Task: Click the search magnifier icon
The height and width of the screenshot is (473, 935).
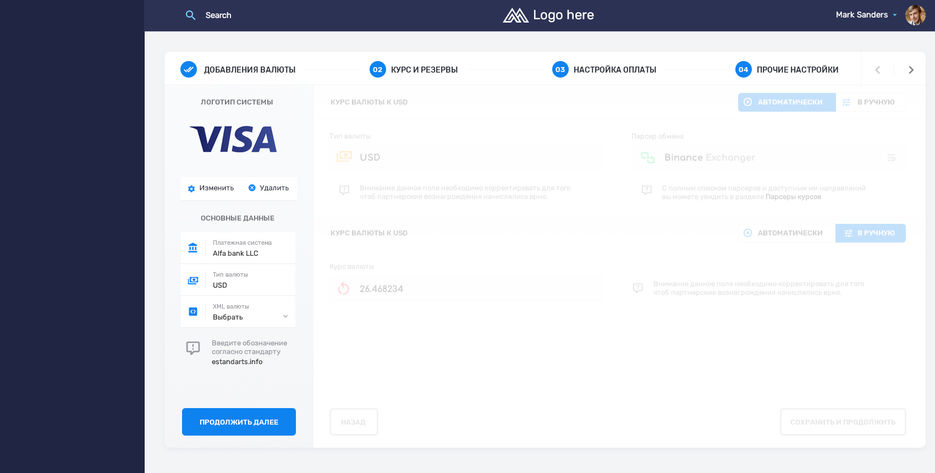Action: coord(190,16)
